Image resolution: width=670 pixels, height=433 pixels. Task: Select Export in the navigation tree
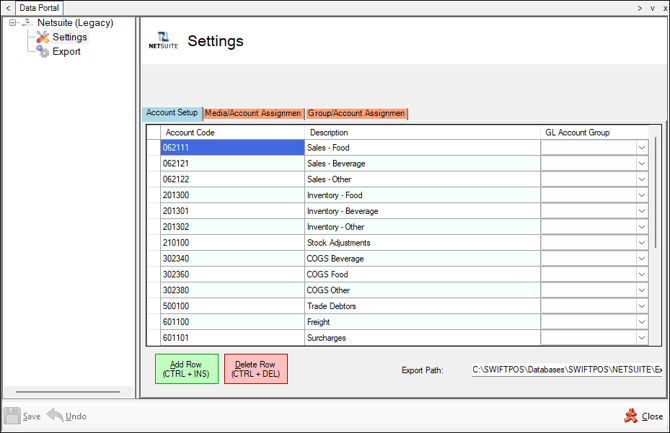(66, 52)
